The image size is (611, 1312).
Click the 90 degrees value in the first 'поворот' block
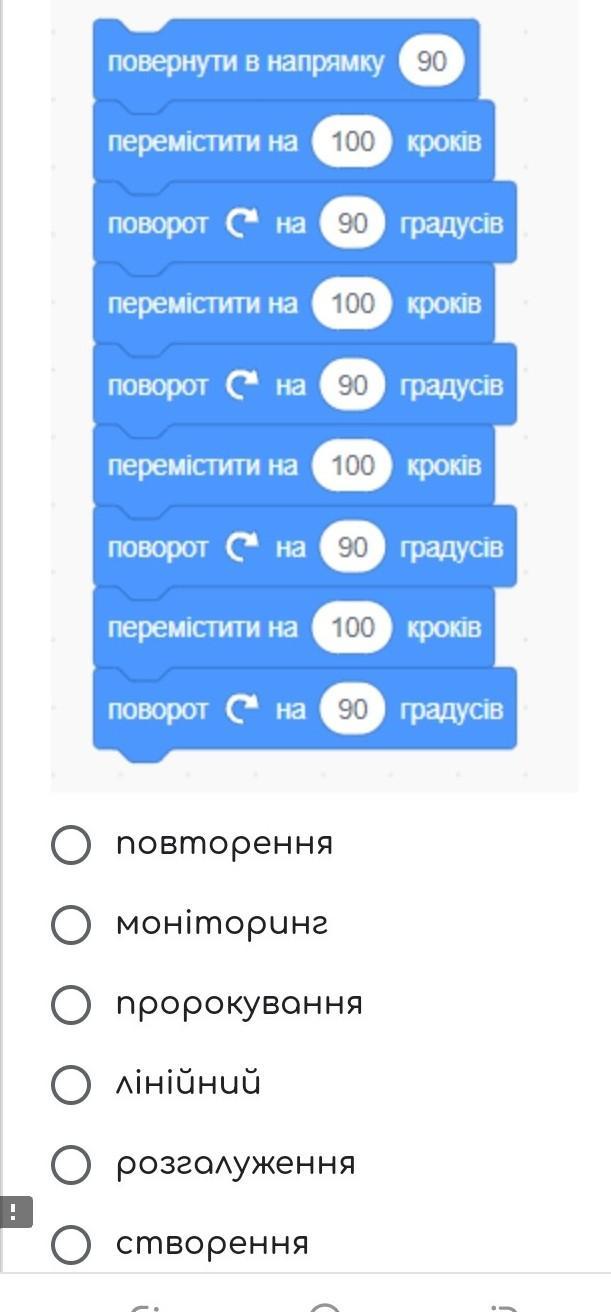point(352,223)
